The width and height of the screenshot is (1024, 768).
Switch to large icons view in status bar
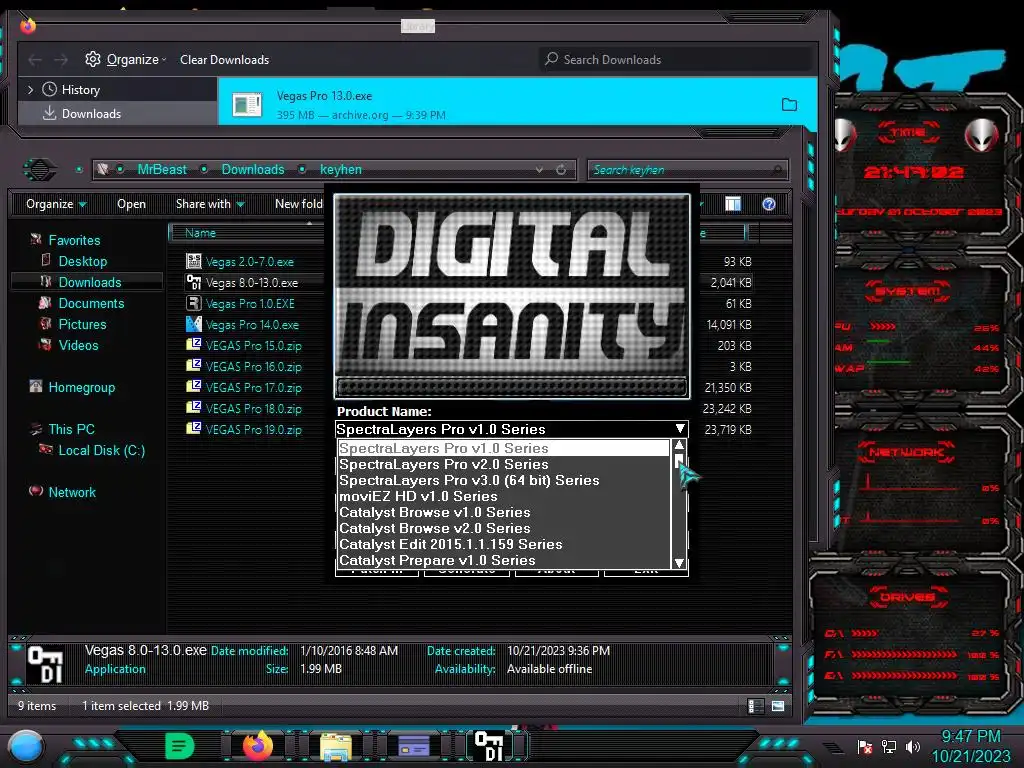778,706
